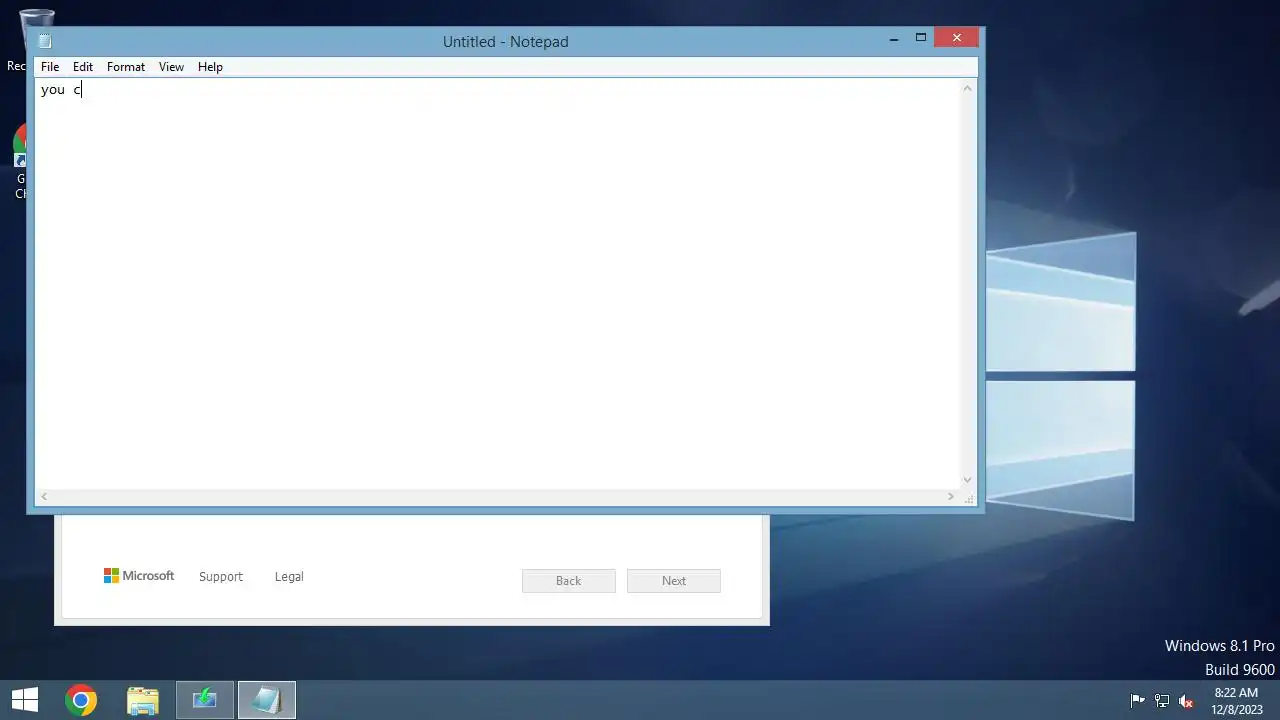Open the Edit menu in Notepad
This screenshot has width=1280, height=720.
83,67
